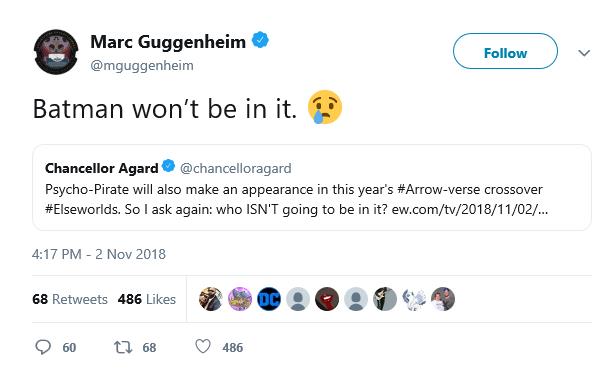This screenshot has height=381, width=613.
Task: Follow Marc Guggenheim
Action: click(x=505, y=51)
